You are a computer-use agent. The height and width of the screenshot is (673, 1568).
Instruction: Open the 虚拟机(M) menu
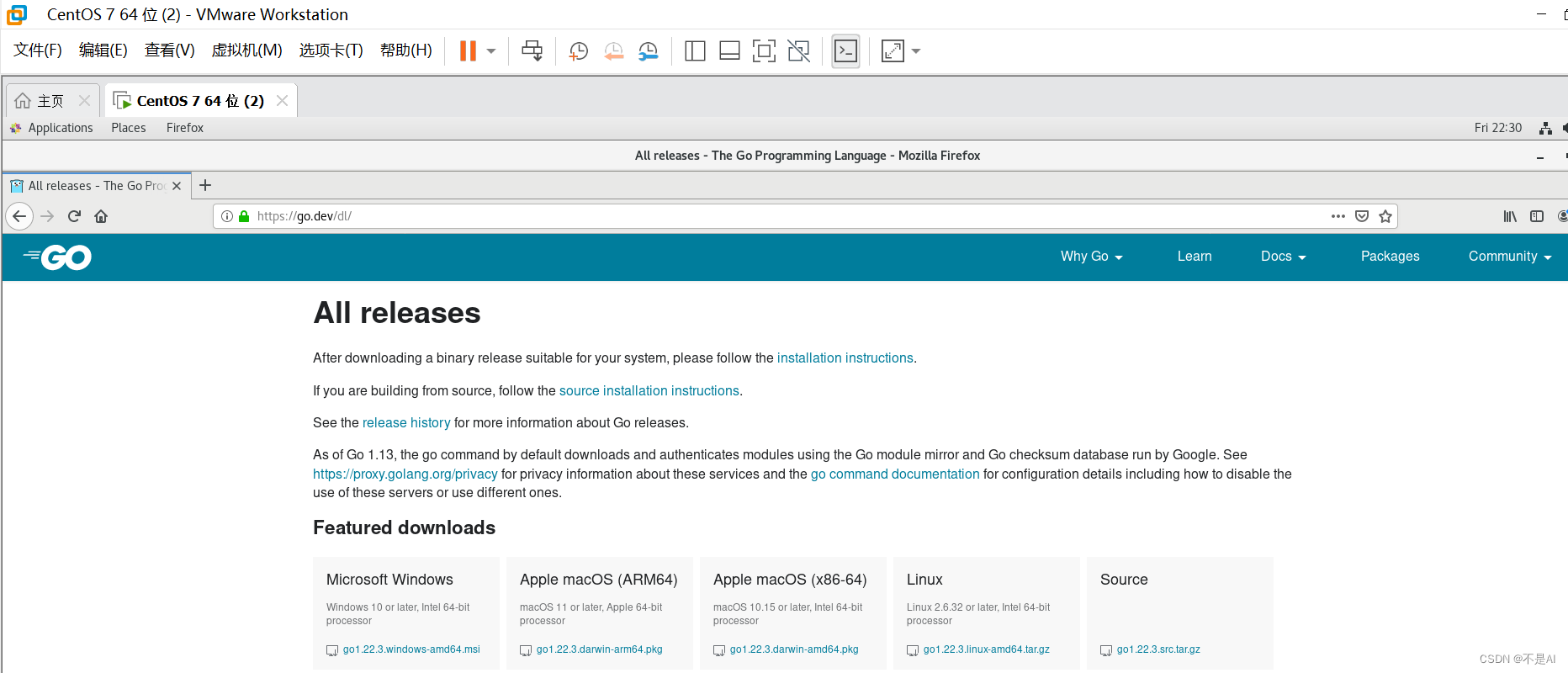pos(246,50)
